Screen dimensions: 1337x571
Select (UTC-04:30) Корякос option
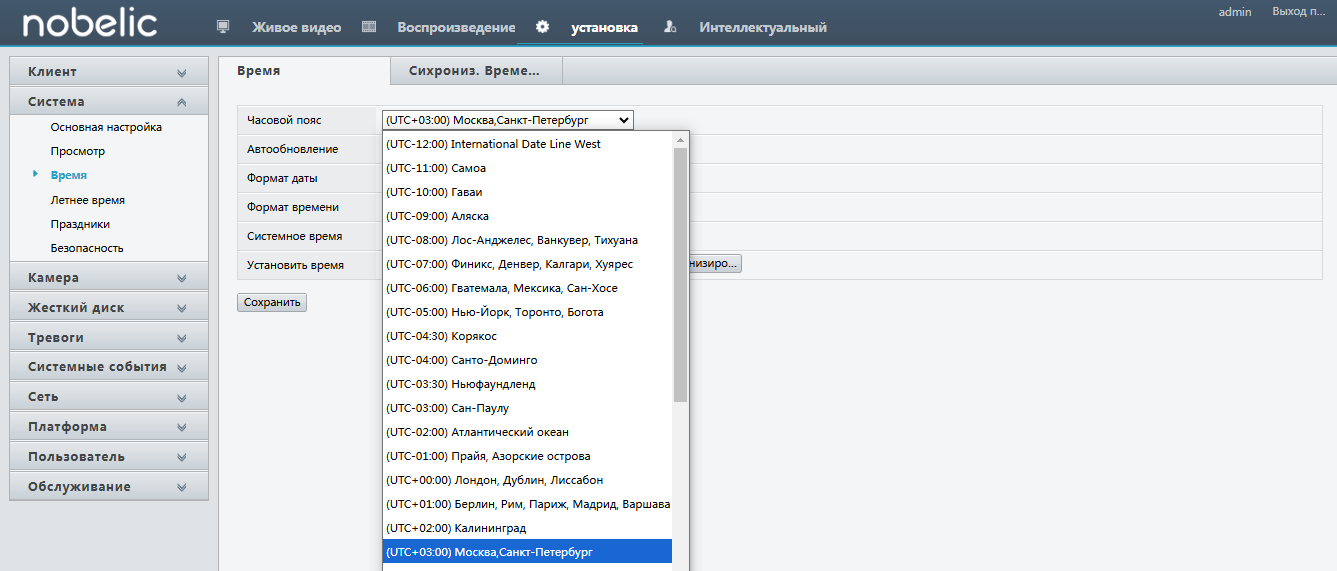[x=527, y=336]
